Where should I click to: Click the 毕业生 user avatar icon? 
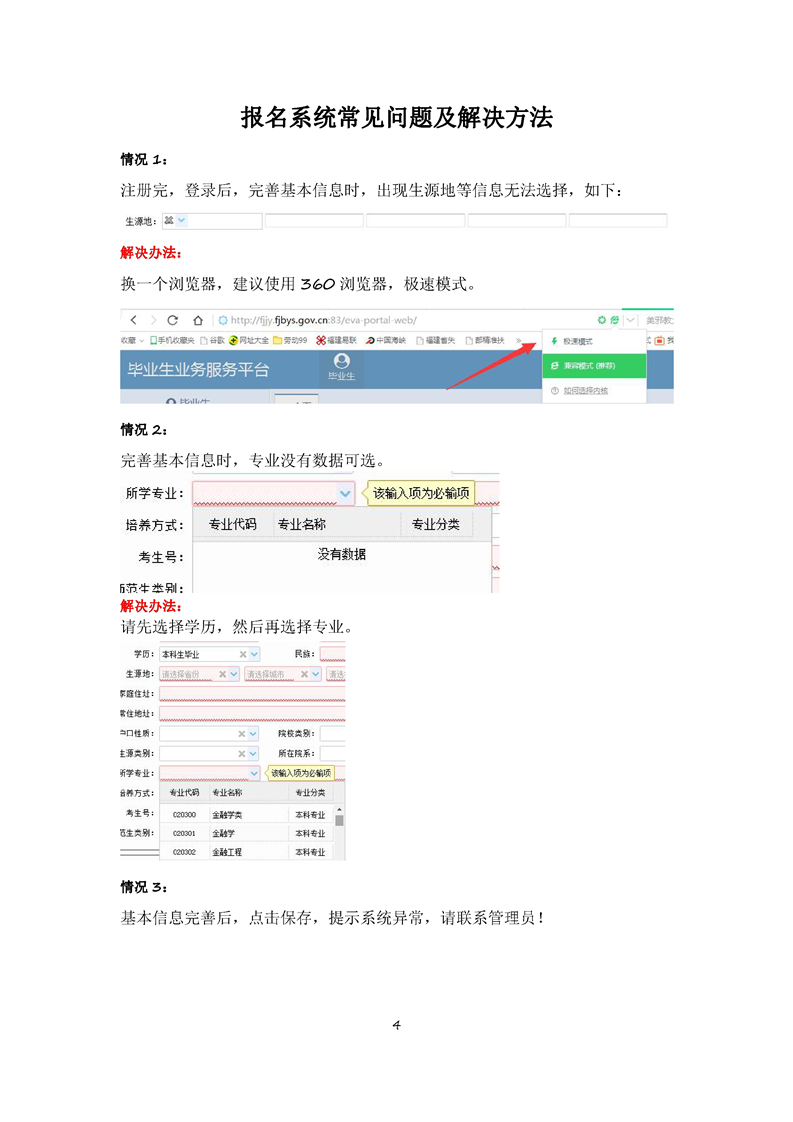click(x=342, y=362)
